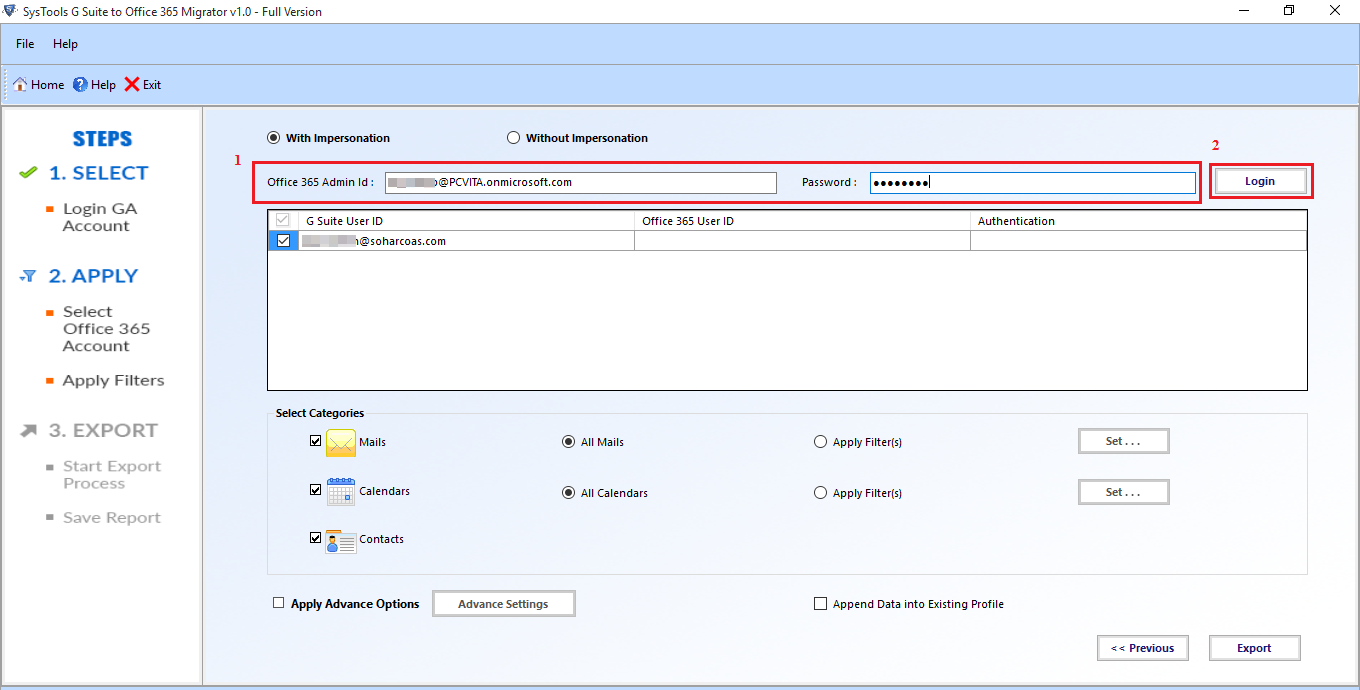Select the @soharcoas.com user ID cell

click(x=466, y=241)
